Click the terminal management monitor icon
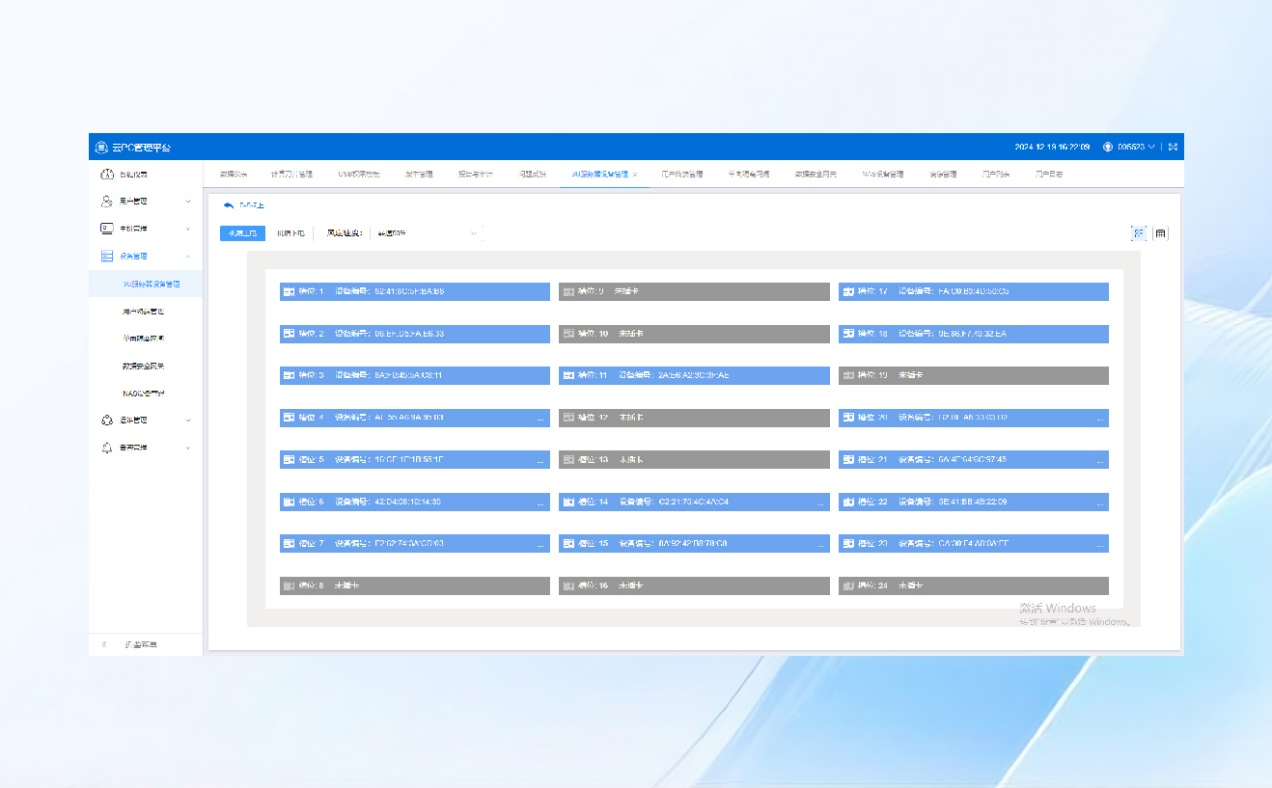 pos(107,229)
